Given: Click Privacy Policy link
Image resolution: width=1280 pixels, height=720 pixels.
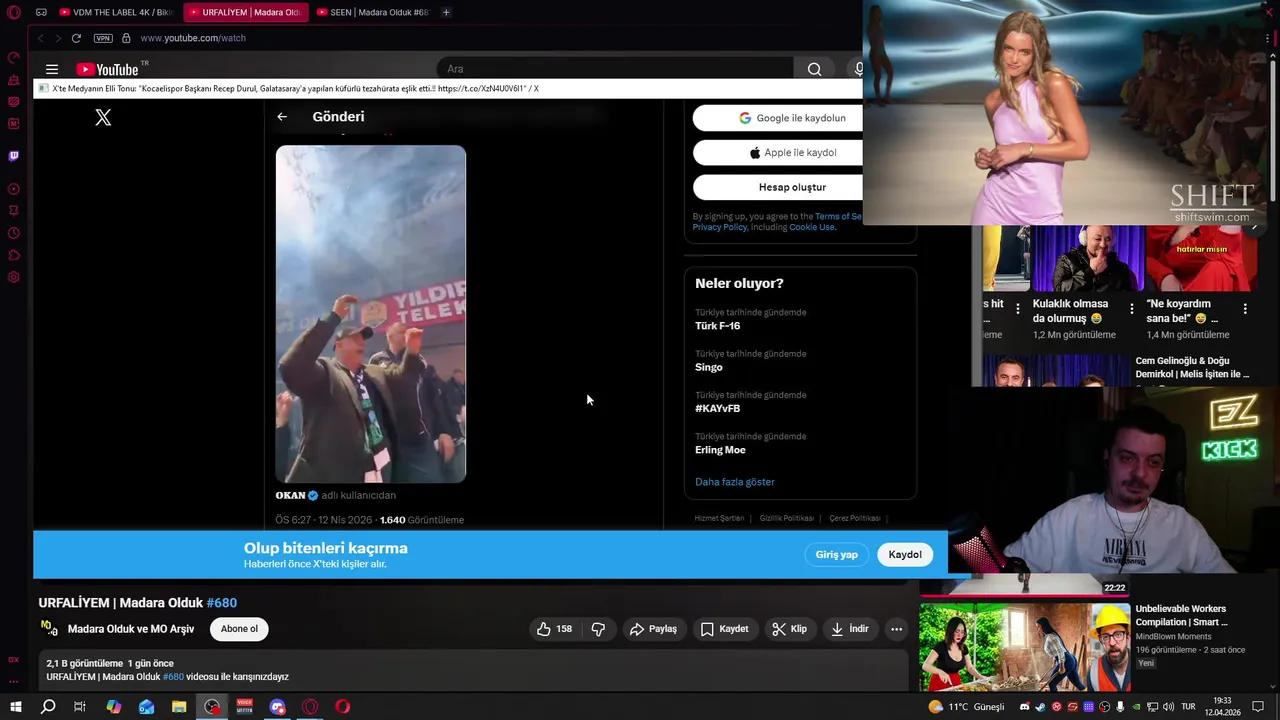Looking at the screenshot, I should click(x=720, y=227).
